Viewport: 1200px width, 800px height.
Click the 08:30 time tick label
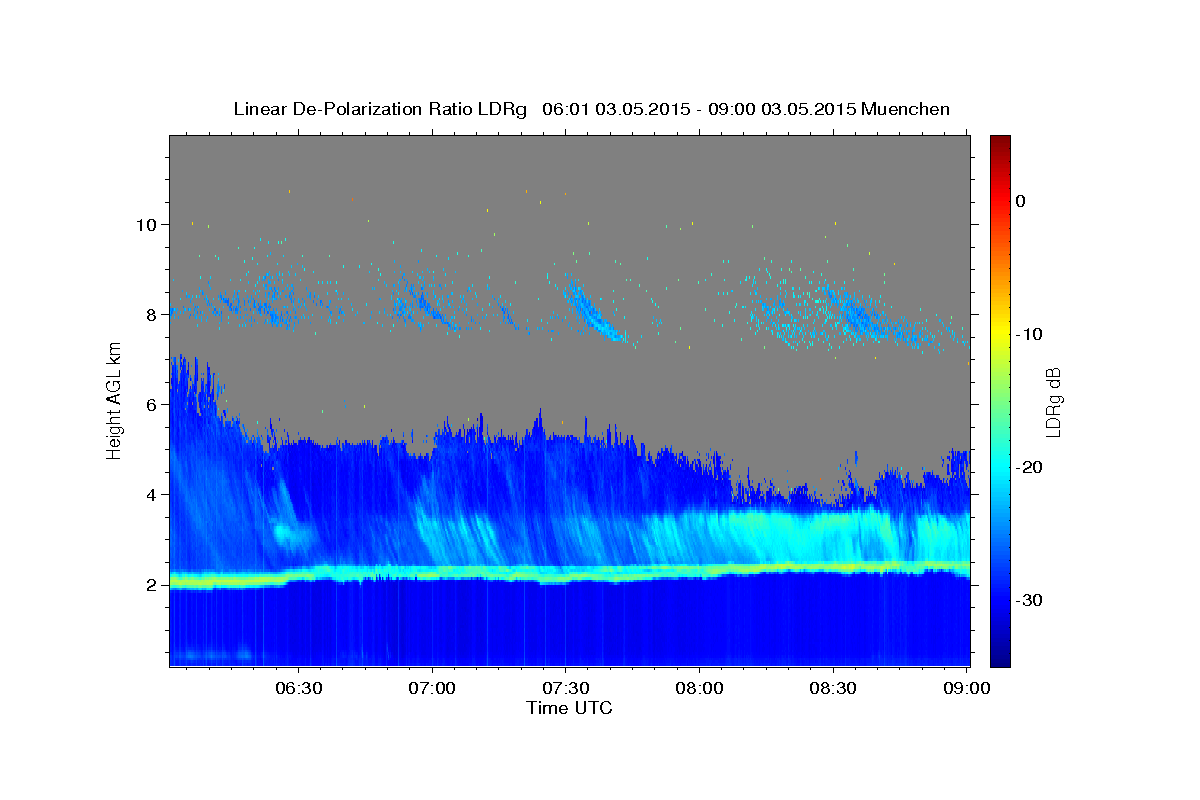pyautogui.click(x=833, y=689)
